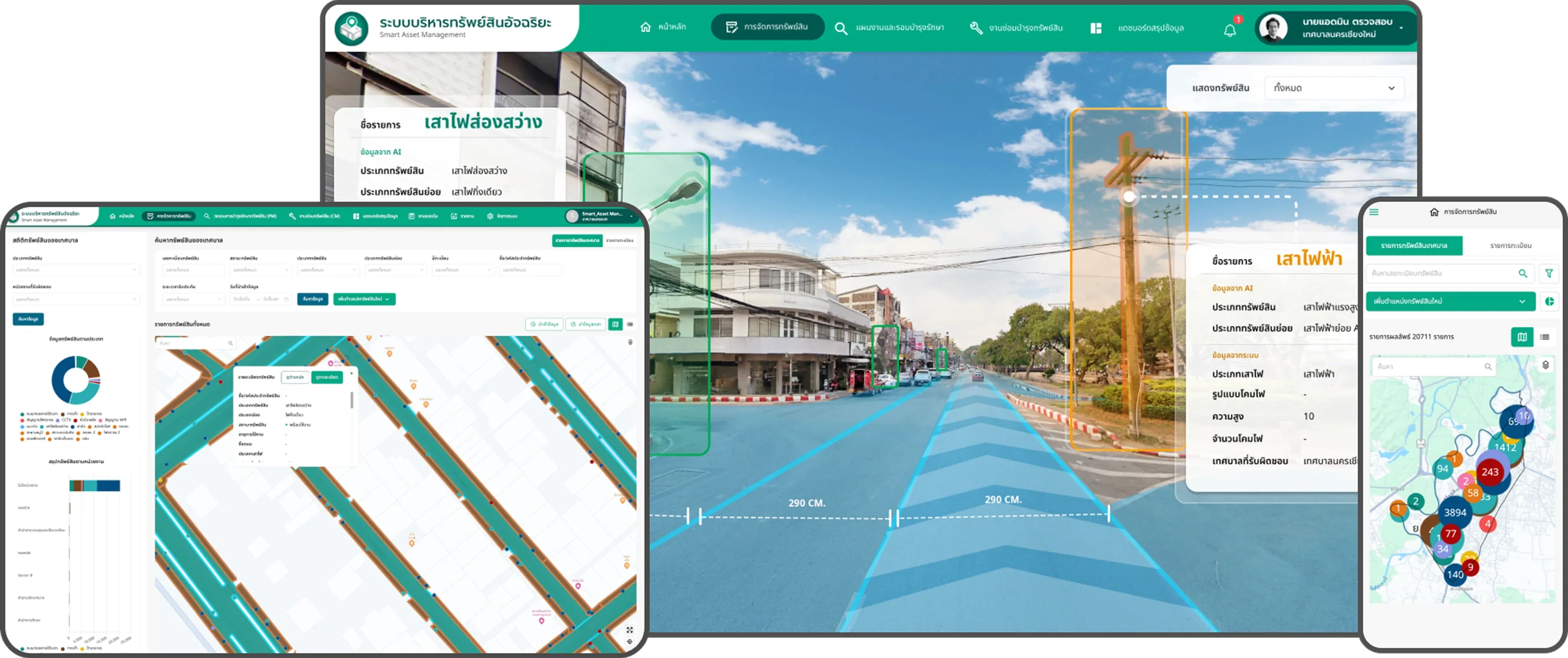Toggle tablet asset list to map view

tap(615, 324)
